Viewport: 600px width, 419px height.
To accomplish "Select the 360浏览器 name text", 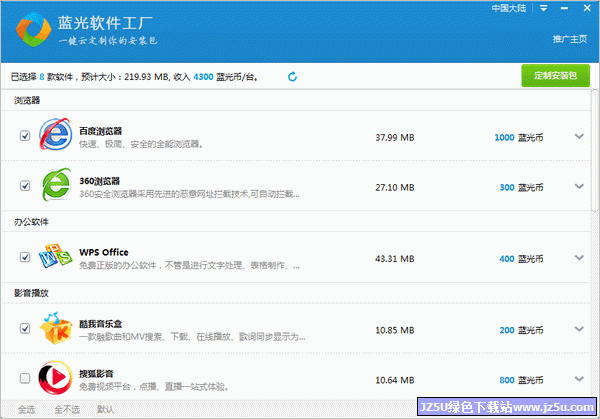I will point(99,181).
